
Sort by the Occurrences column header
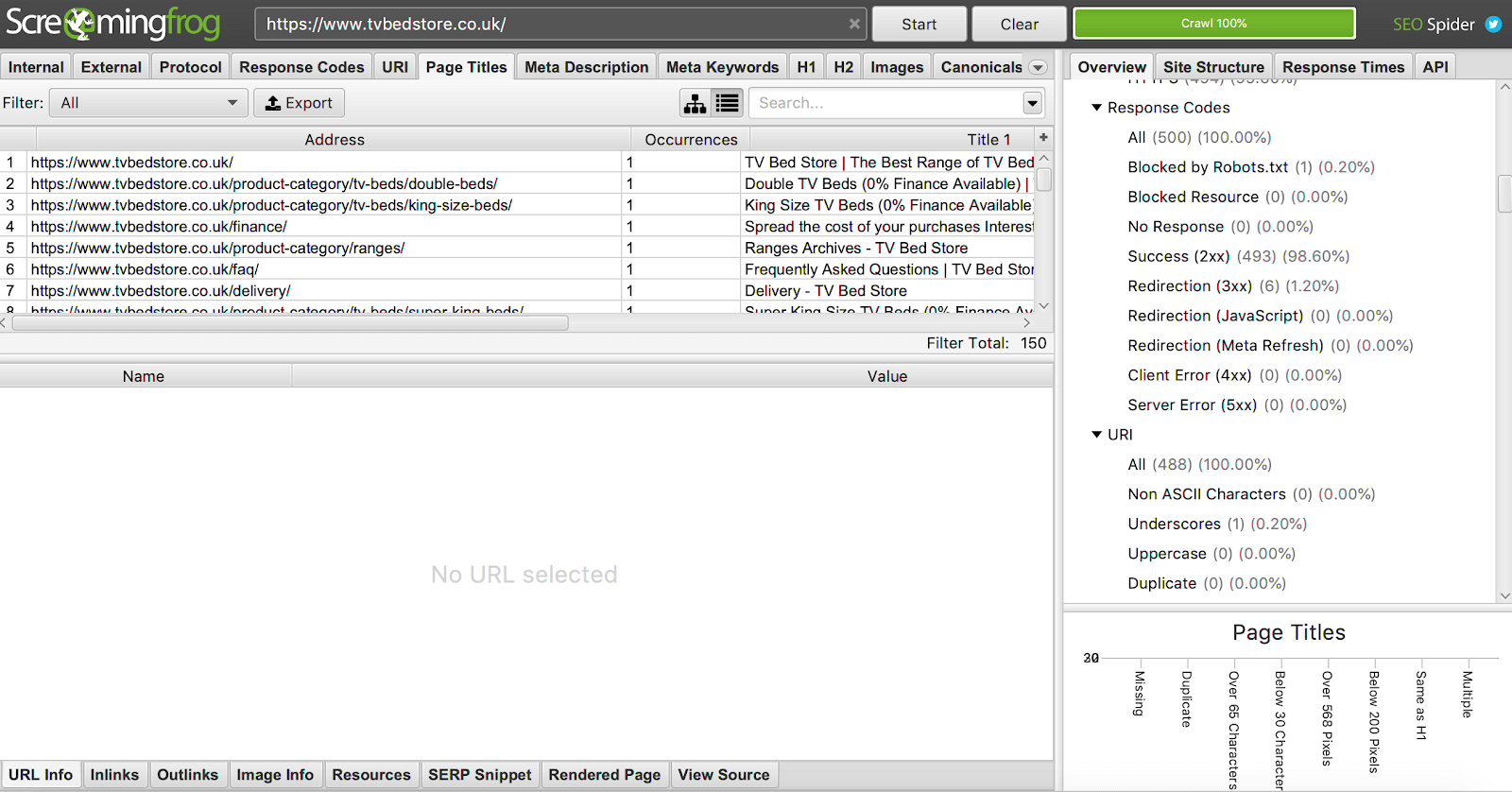[x=691, y=139]
